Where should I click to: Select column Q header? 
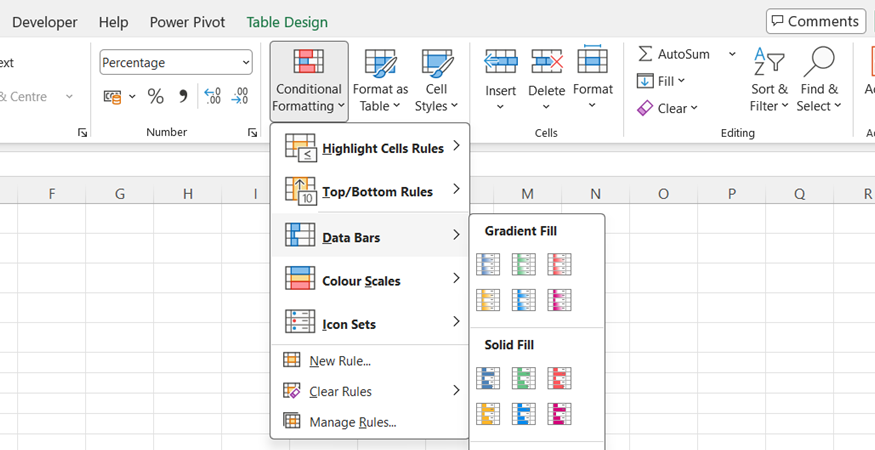tap(800, 194)
